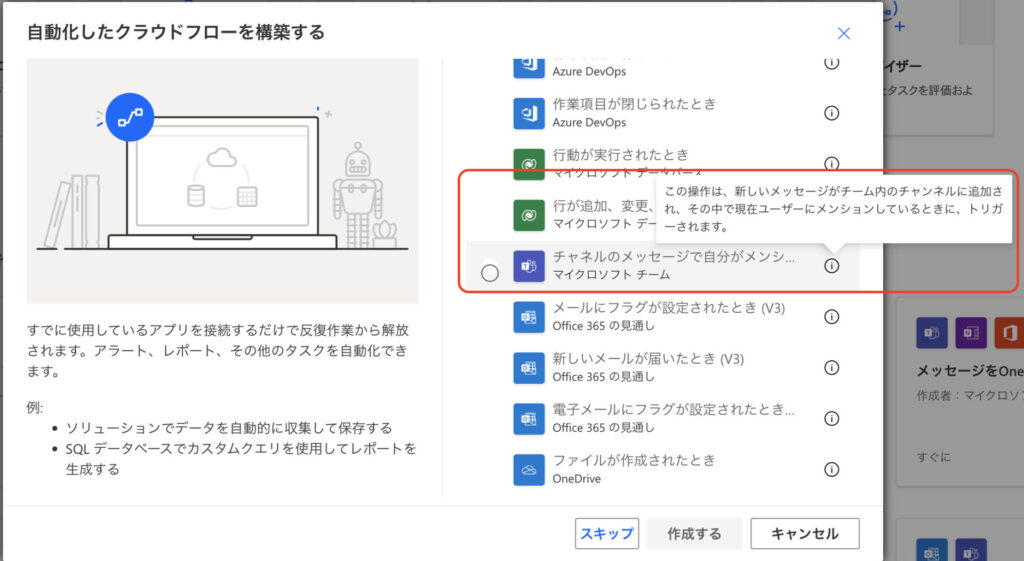Open info icon for メールにフラグが設定されたとき (V3)

coord(831,317)
